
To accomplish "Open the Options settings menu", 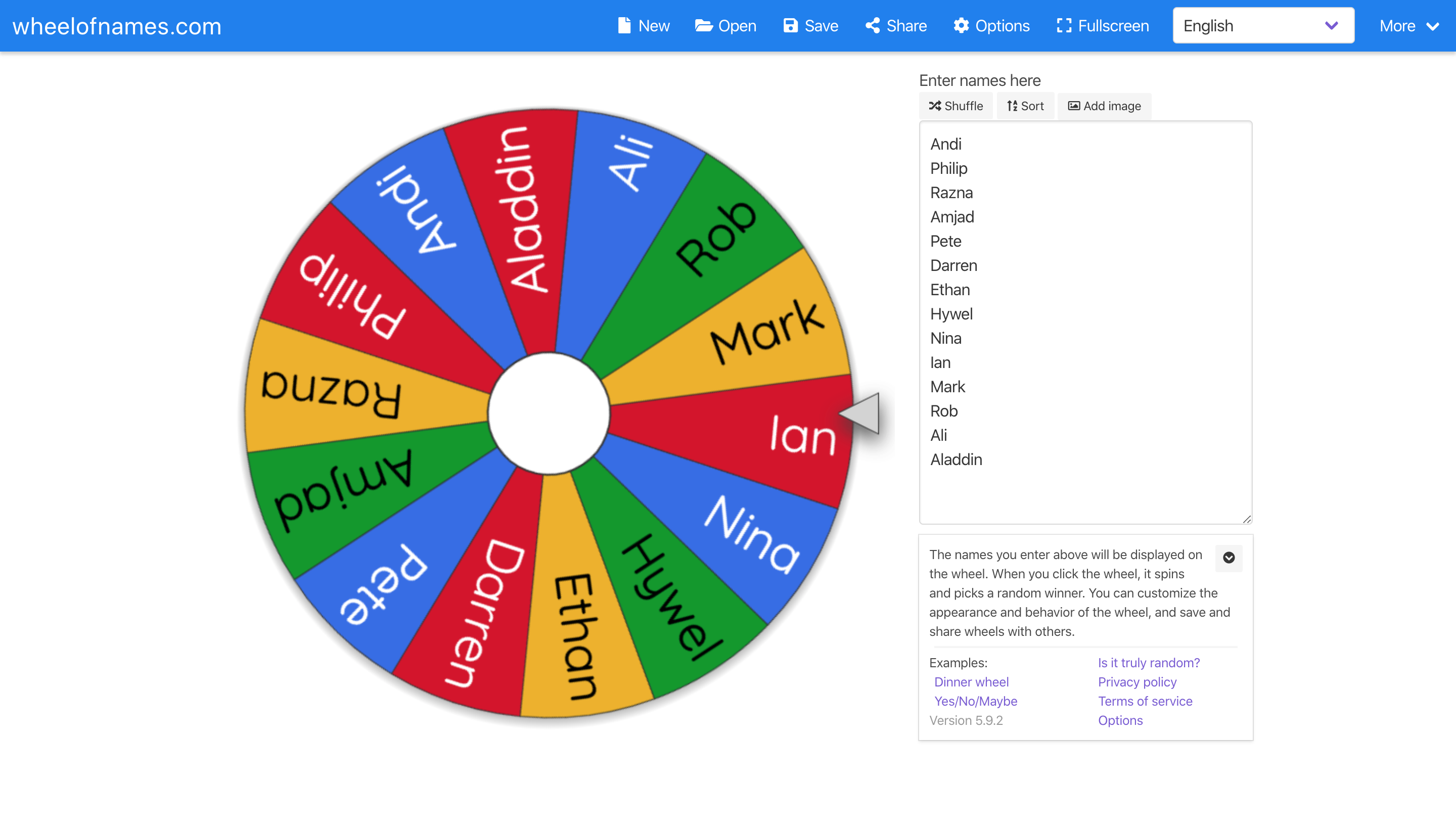I will 990,25.
